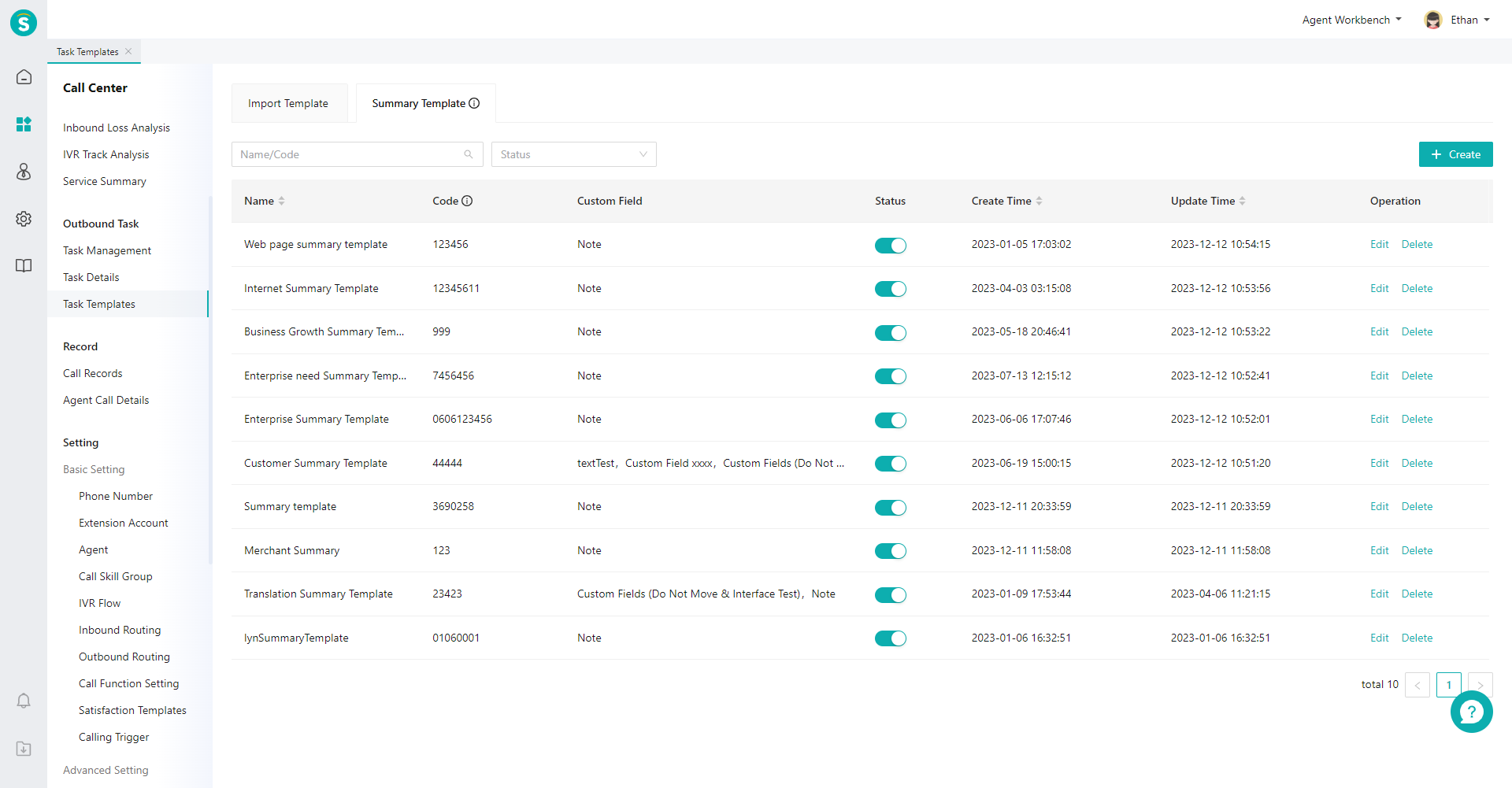The width and height of the screenshot is (1512, 788).
Task: Sort table by Update Time arrows
Action: click(x=1242, y=201)
